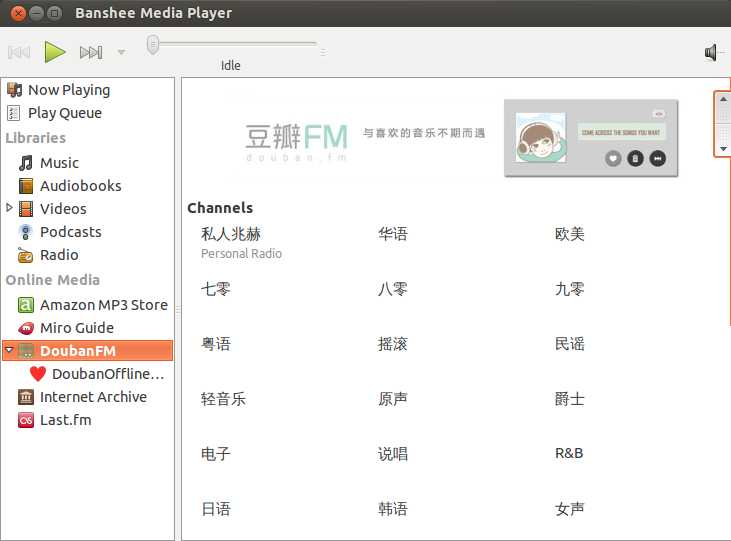Open Podcasts library

tap(70, 232)
